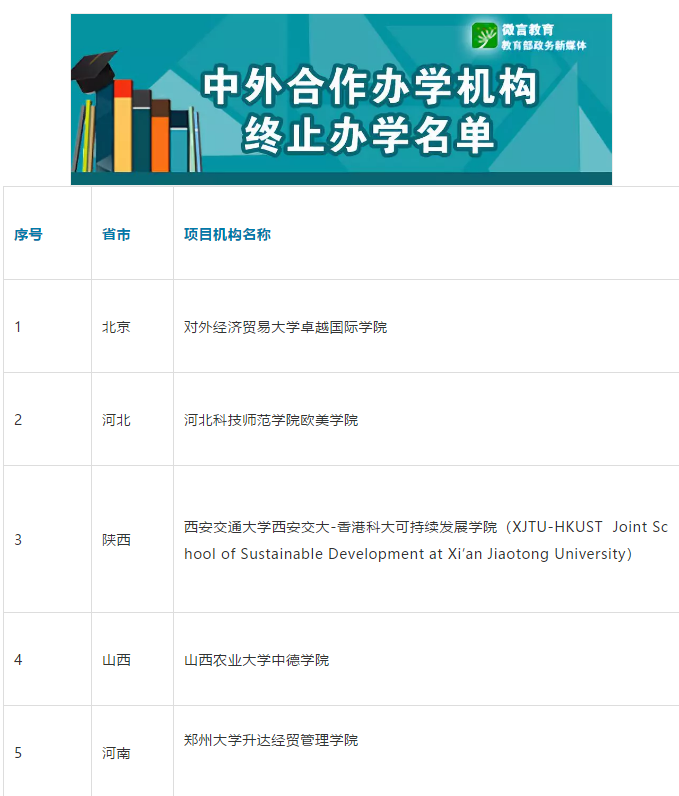Select 山西农业大学中德学院 entry
Viewport: 679px width, 796px height.
pyautogui.click(x=256, y=660)
